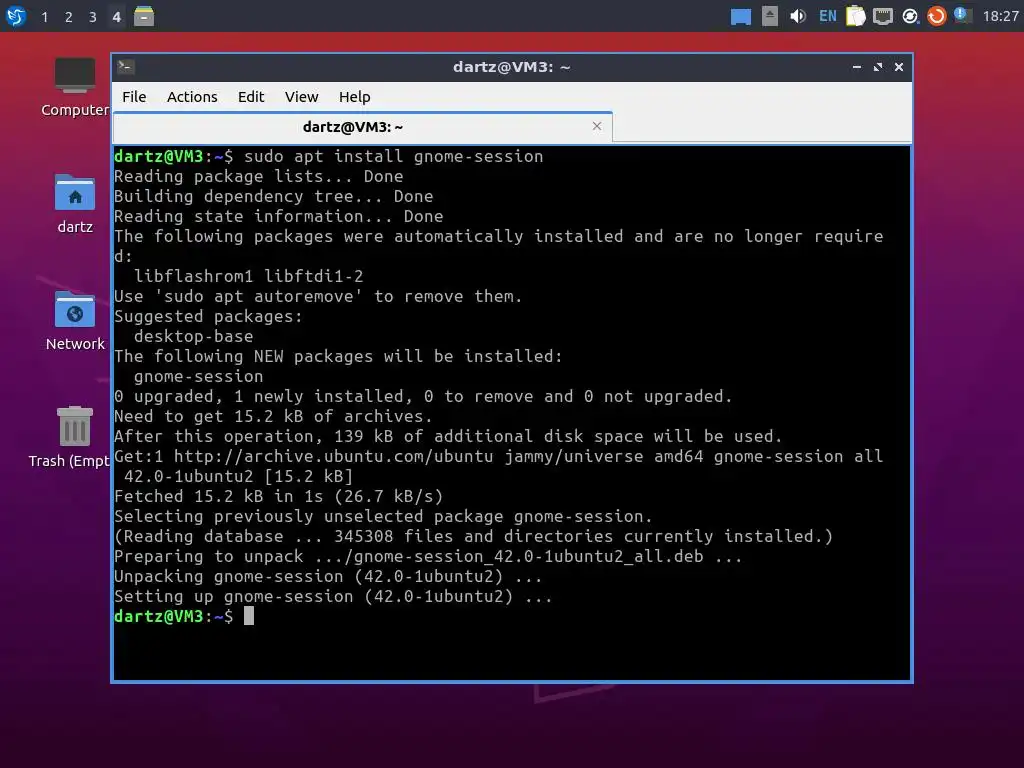Minimize the terminal window
Screen dimensions: 1024x768
click(x=857, y=67)
